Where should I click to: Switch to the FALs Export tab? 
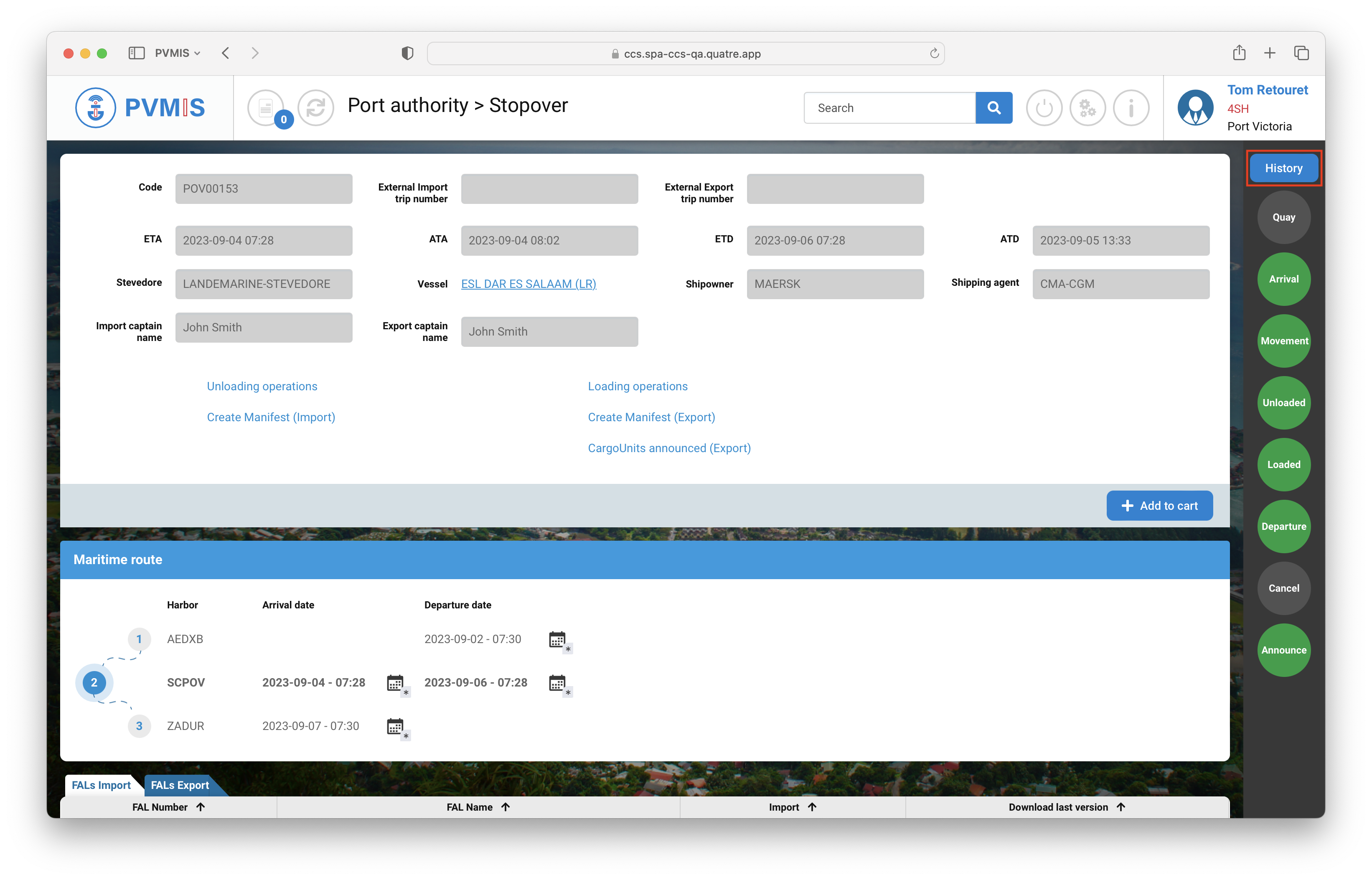[x=180, y=785]
